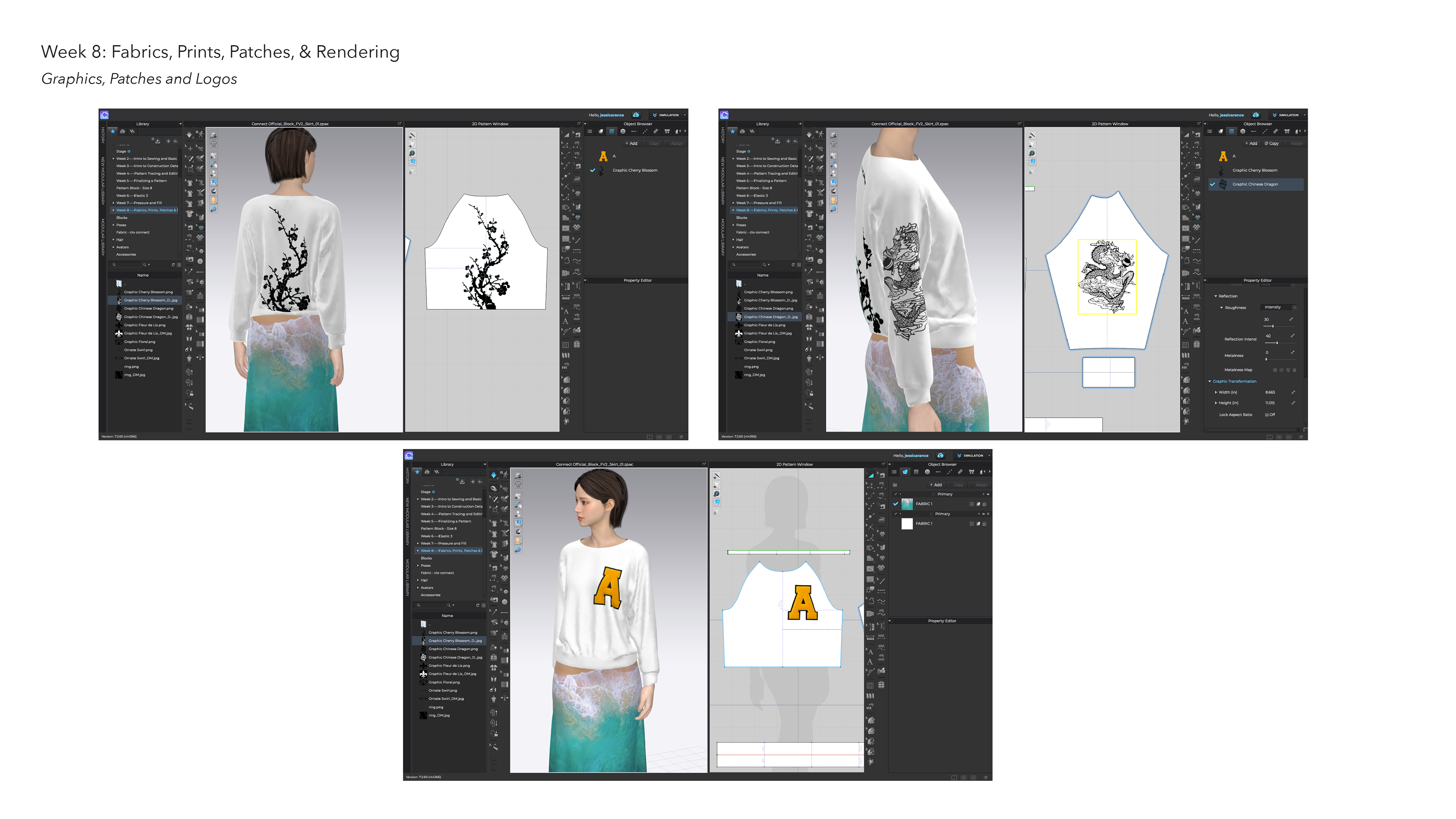Open the HISTORY side tab in top-left screenshot
The height and width of the screenshot is (819, 1456).
tap(103, 136)
